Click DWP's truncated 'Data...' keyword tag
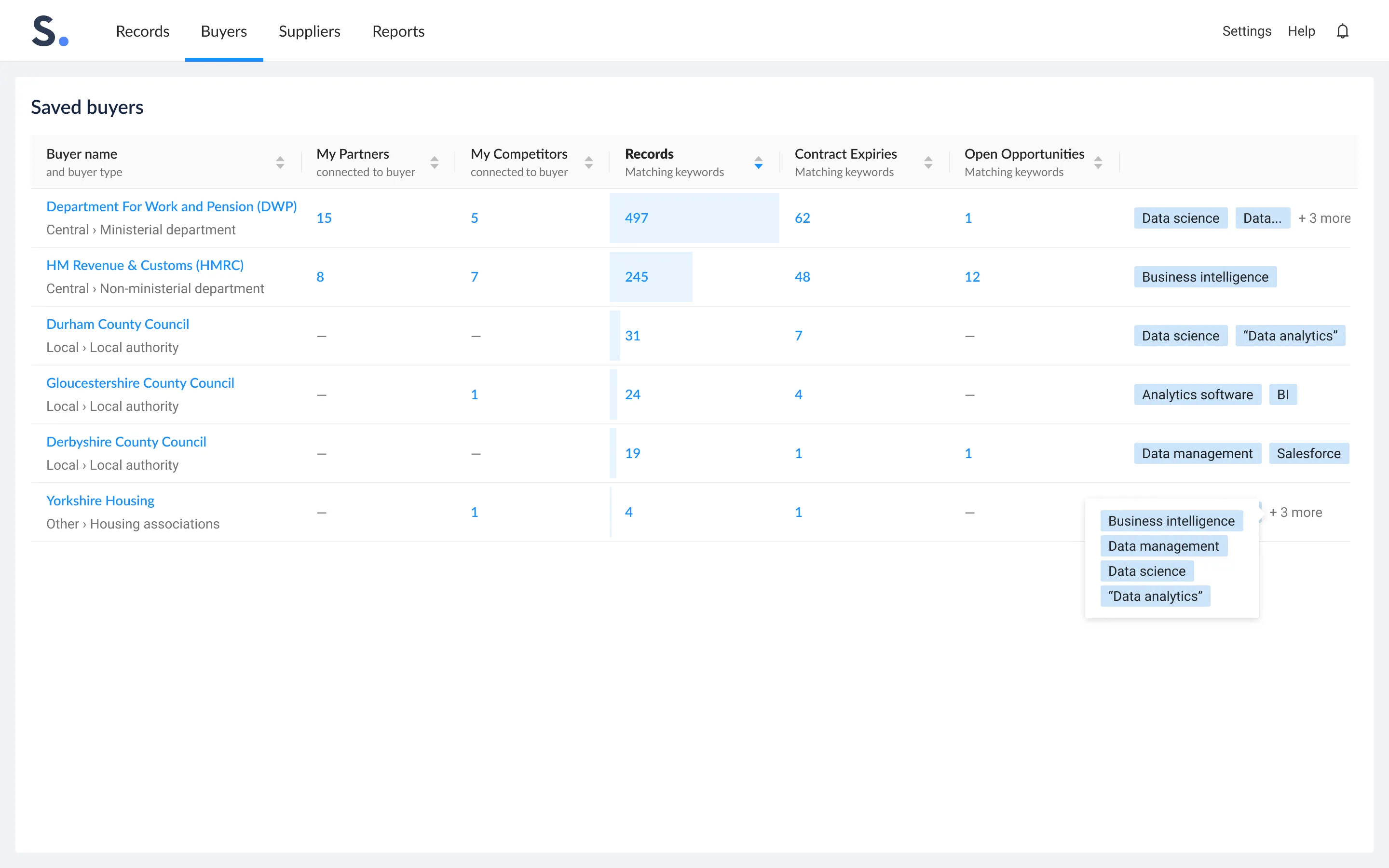Screen dimensions: 1389x868 pos(1263,218)
